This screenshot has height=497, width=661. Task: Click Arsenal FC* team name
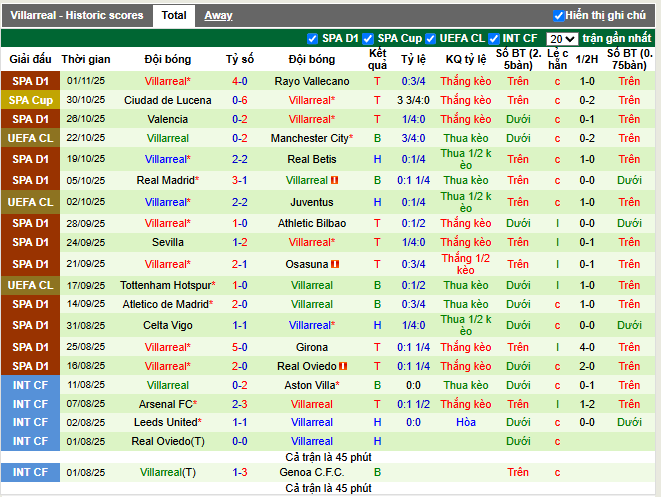[x=167, y=404]
